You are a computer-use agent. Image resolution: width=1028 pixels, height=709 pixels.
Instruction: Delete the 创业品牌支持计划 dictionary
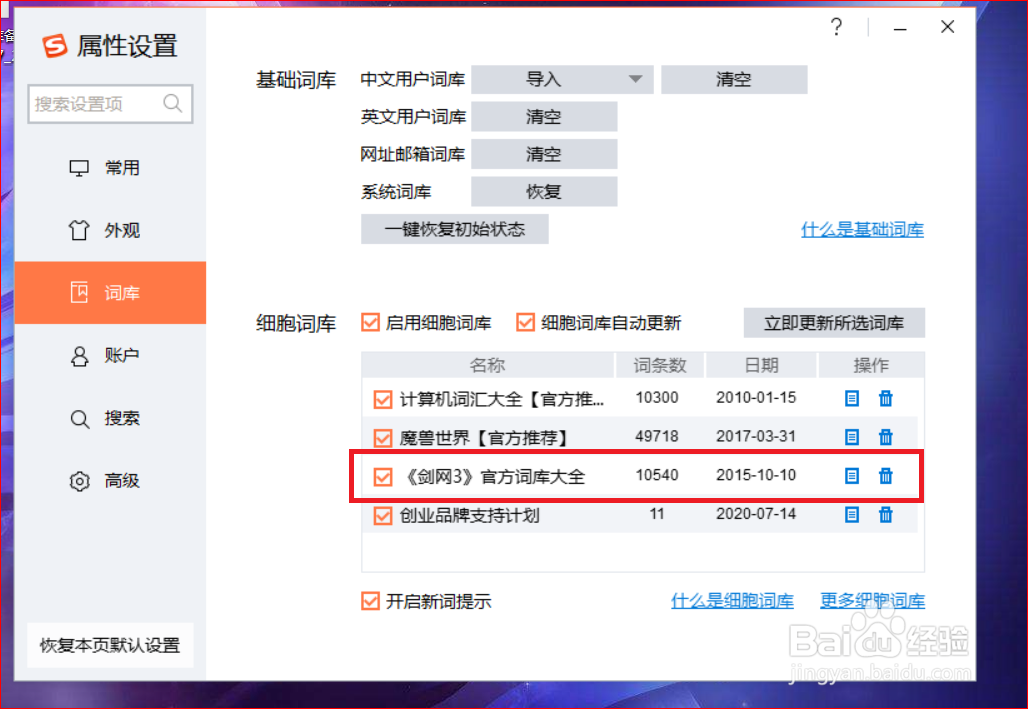pos(886,515)
